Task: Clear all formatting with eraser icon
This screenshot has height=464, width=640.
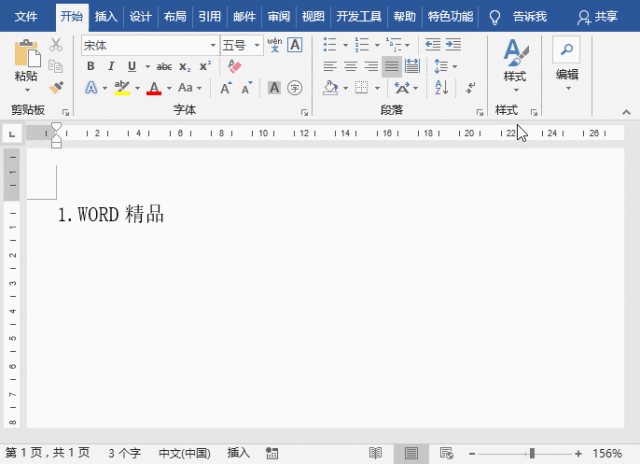Action: click(x=234, y=66)
